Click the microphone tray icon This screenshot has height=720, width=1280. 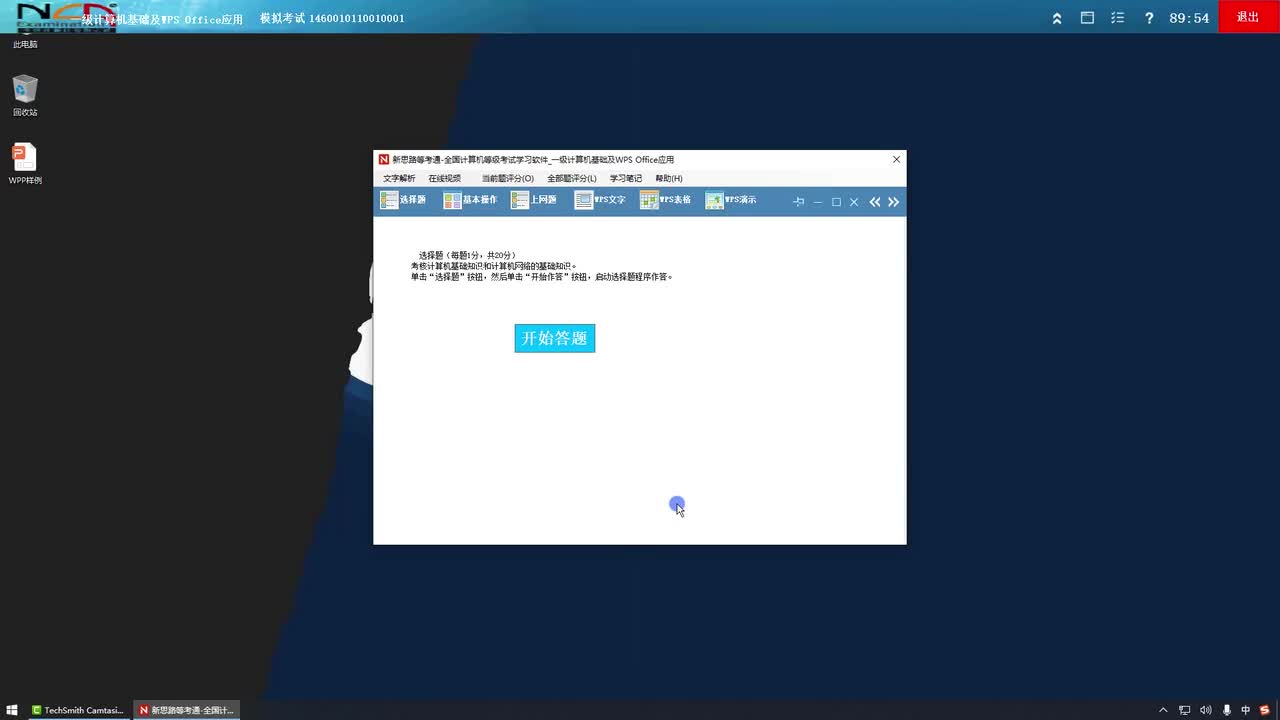coord(1227,710)
